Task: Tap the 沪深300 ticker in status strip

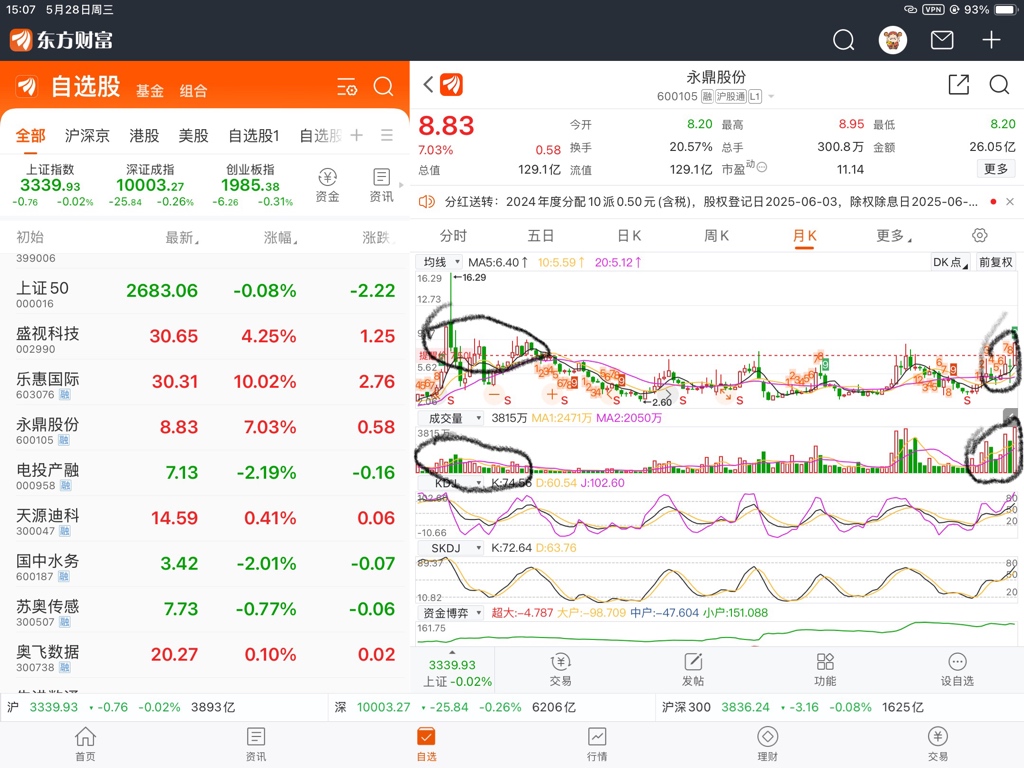Action: point(793,707)
